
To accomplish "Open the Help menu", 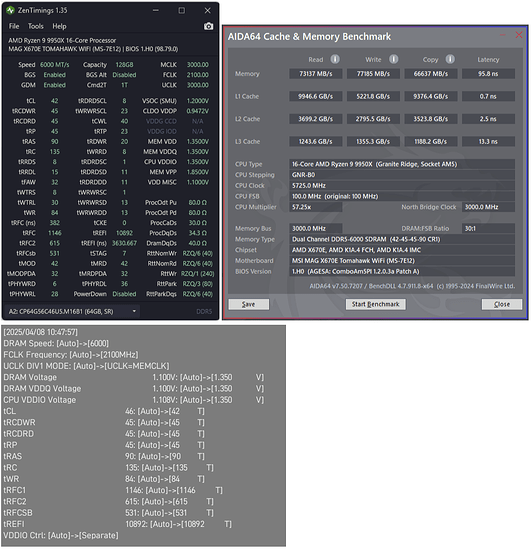I will [x=59, y=26].
